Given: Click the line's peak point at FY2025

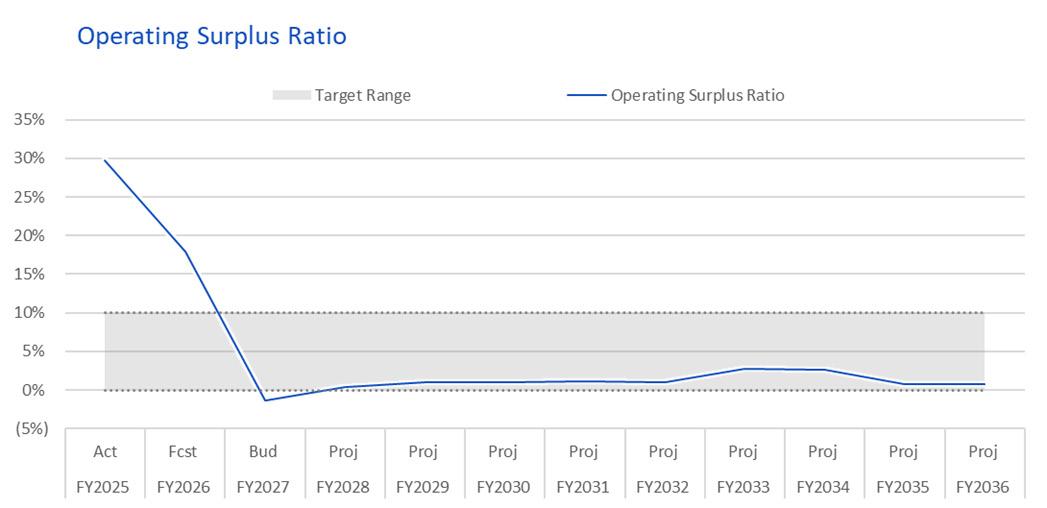Looking at the screenshot, I should (105, 160).
